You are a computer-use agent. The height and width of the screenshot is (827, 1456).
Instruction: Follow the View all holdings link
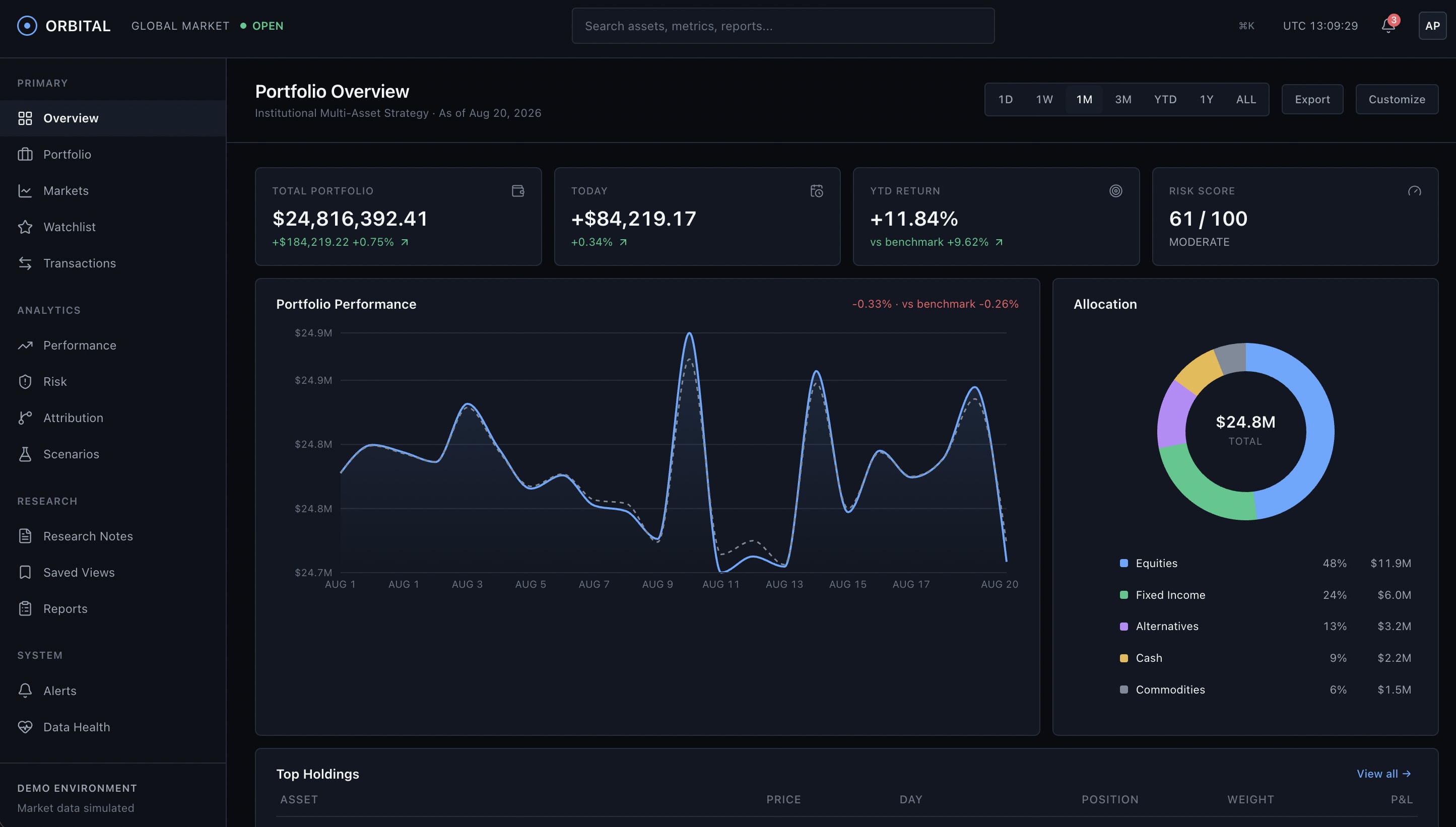pyautogui.click(x=1384, y=774)
